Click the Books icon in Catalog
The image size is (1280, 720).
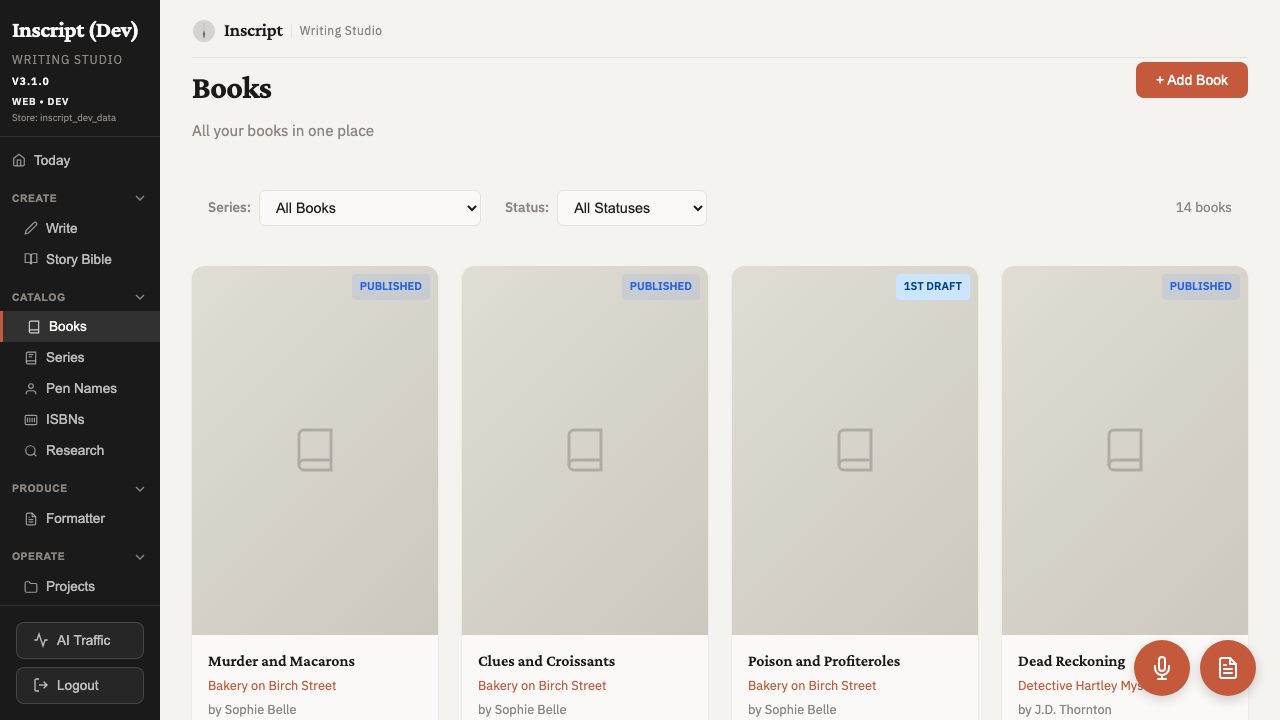33,326
